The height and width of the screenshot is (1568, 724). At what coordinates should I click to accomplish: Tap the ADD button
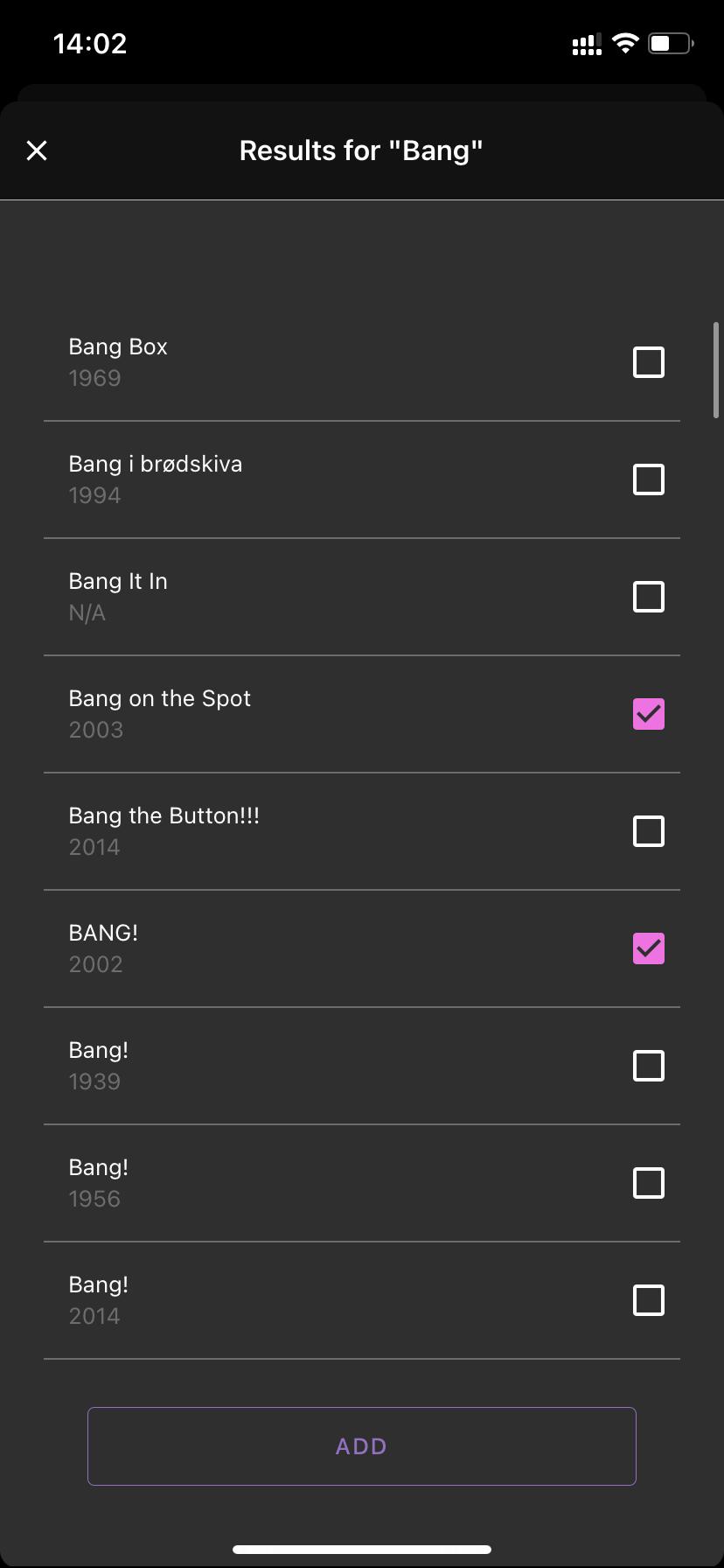tap(362, 1446)
